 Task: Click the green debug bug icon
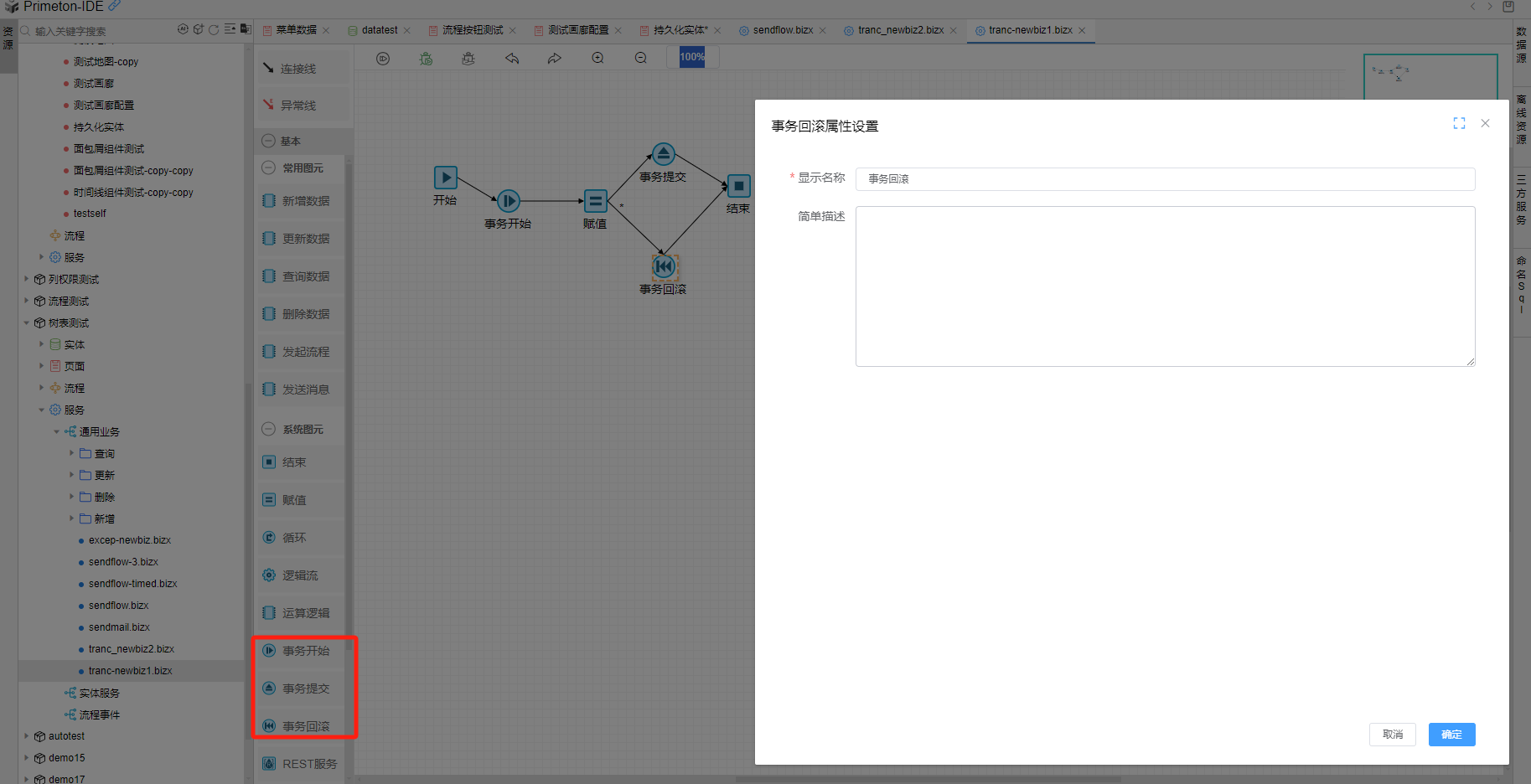426,59
